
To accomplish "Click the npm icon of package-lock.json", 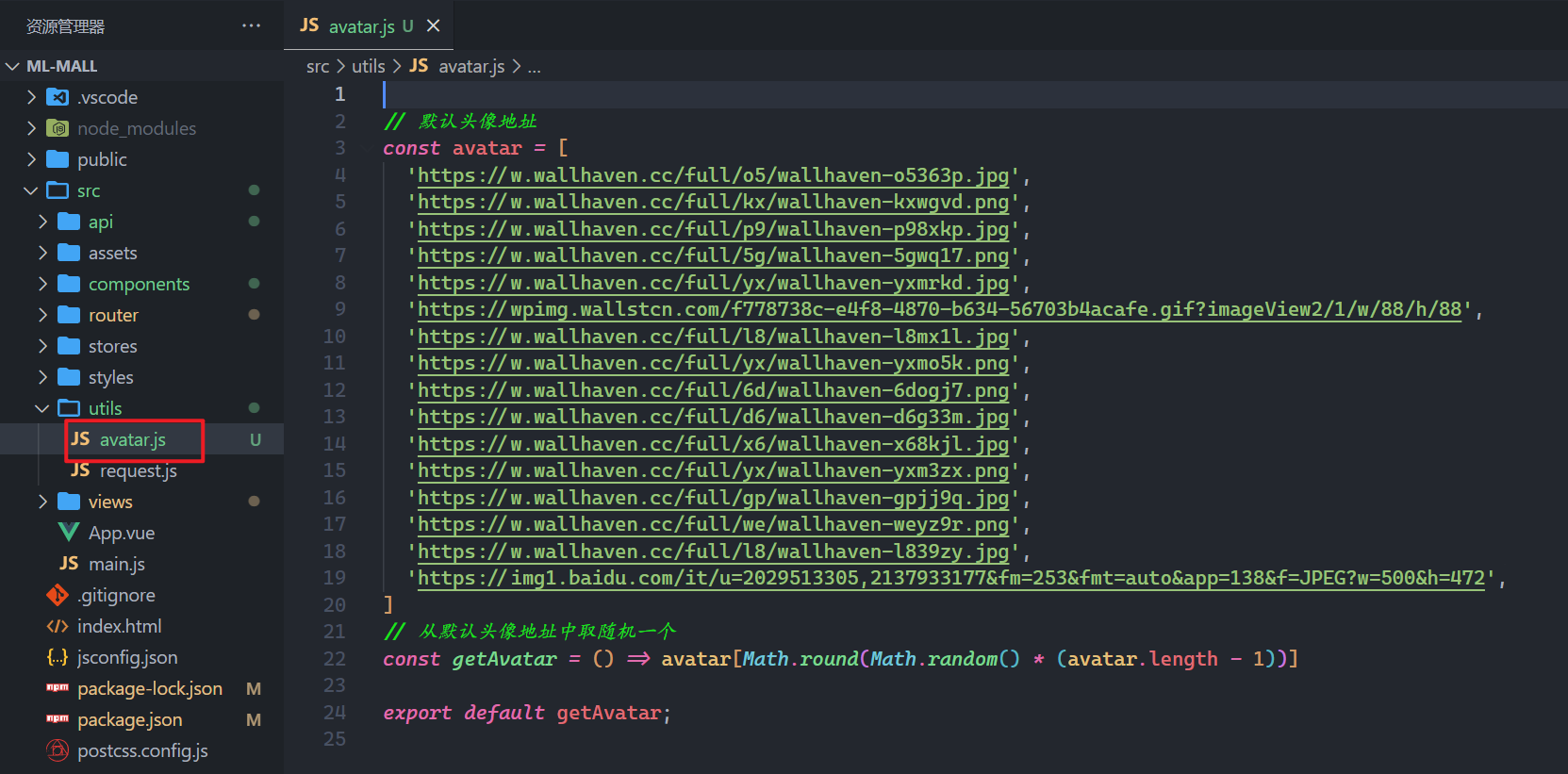I will (x=58, y=688).
